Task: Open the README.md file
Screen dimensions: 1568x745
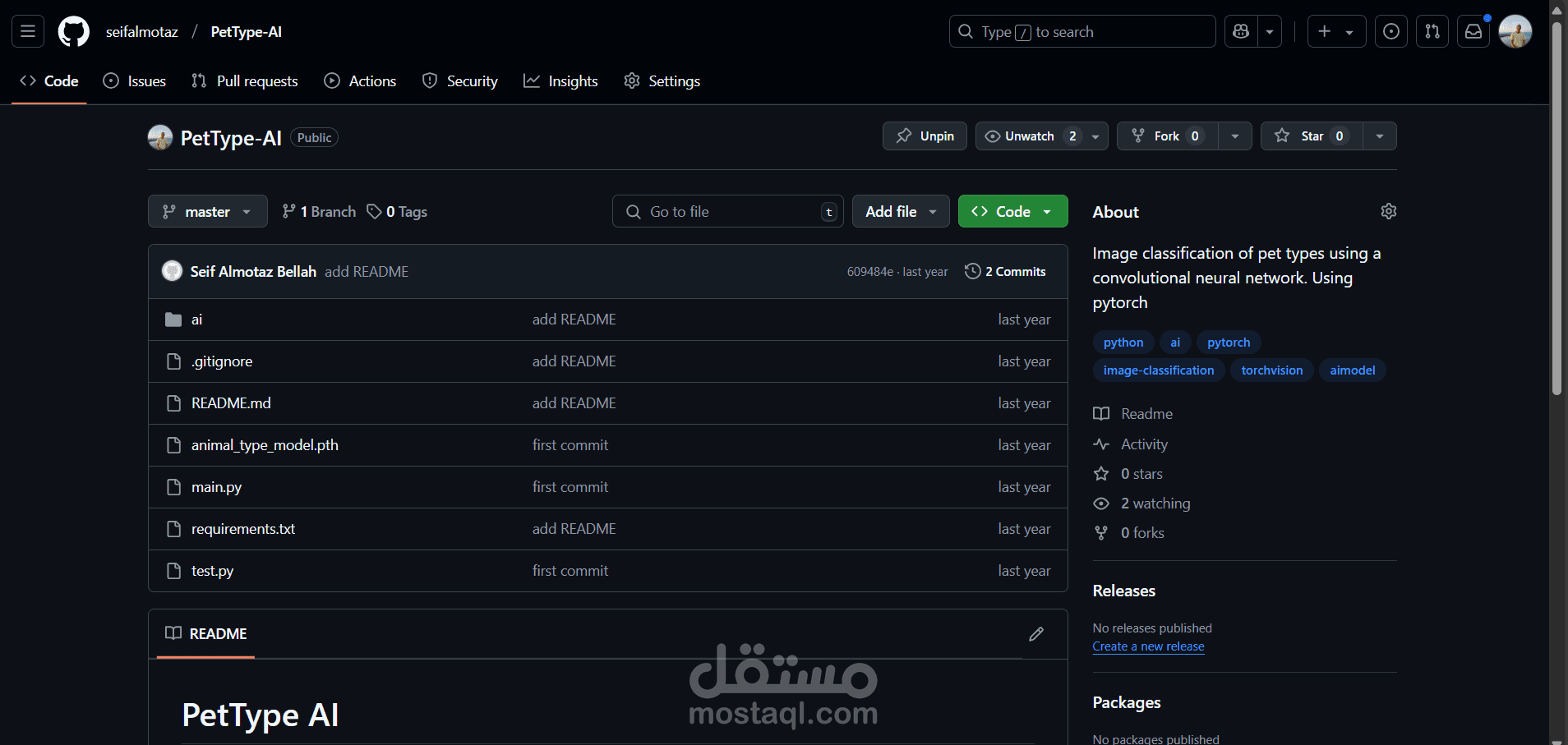Action: [x=231, y=403]
